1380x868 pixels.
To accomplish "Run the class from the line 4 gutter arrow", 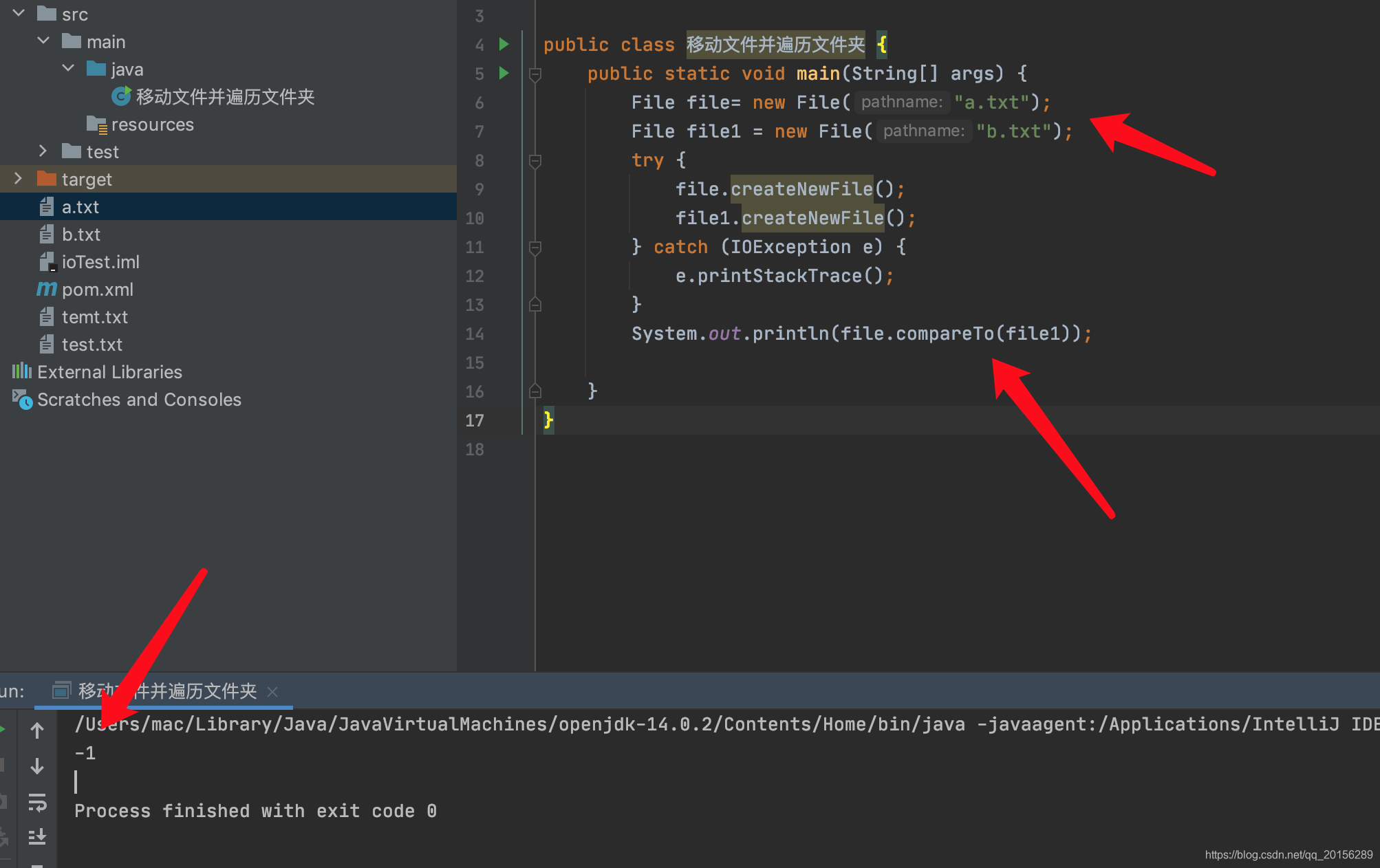I will tap(504, 44).
